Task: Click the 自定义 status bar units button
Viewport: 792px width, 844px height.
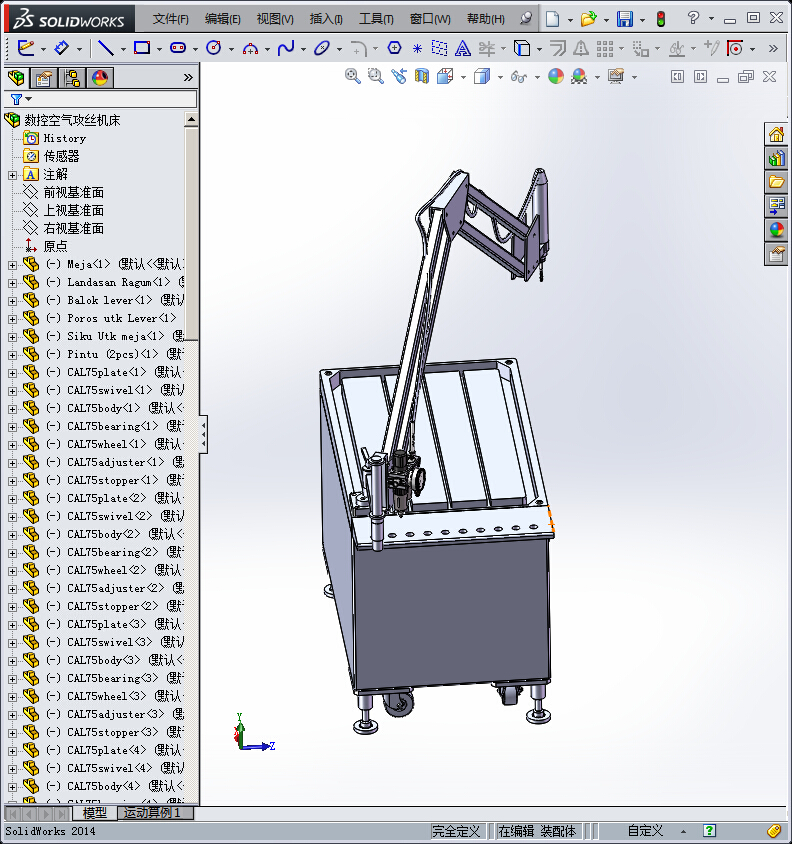Action: (646, 831)
